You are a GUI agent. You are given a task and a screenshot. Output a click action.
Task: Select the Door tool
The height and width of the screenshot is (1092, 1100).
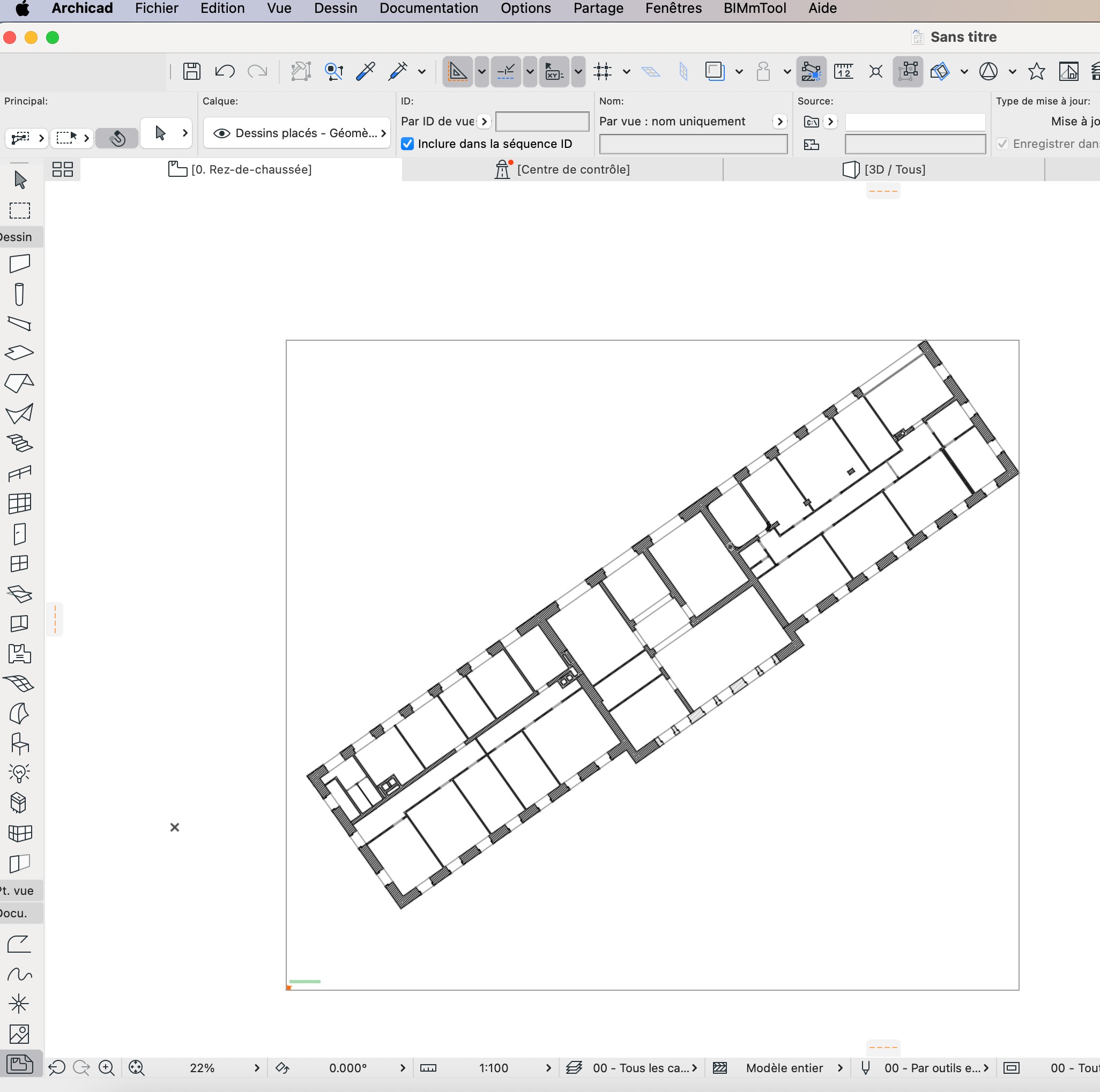coord(20,534)
